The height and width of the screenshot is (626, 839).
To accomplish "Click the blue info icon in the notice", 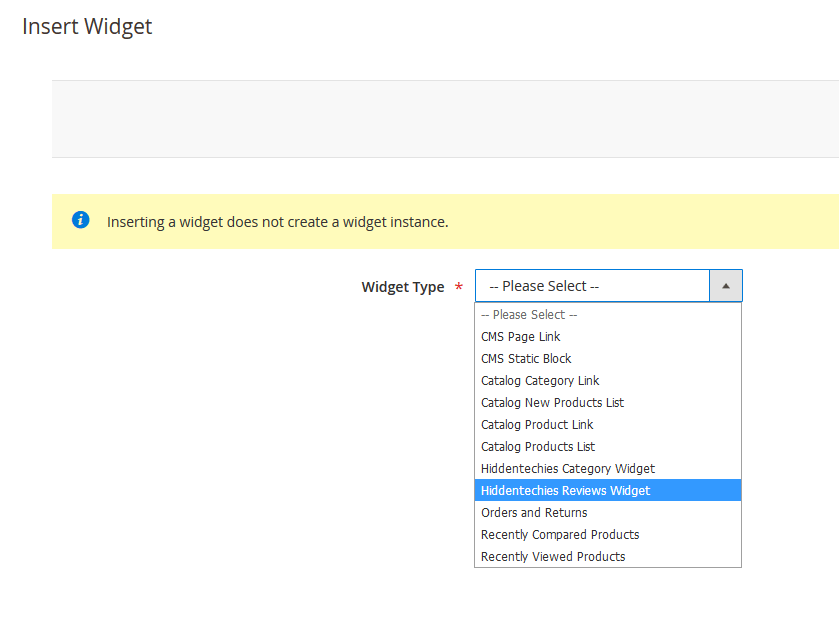I will 81,220.
